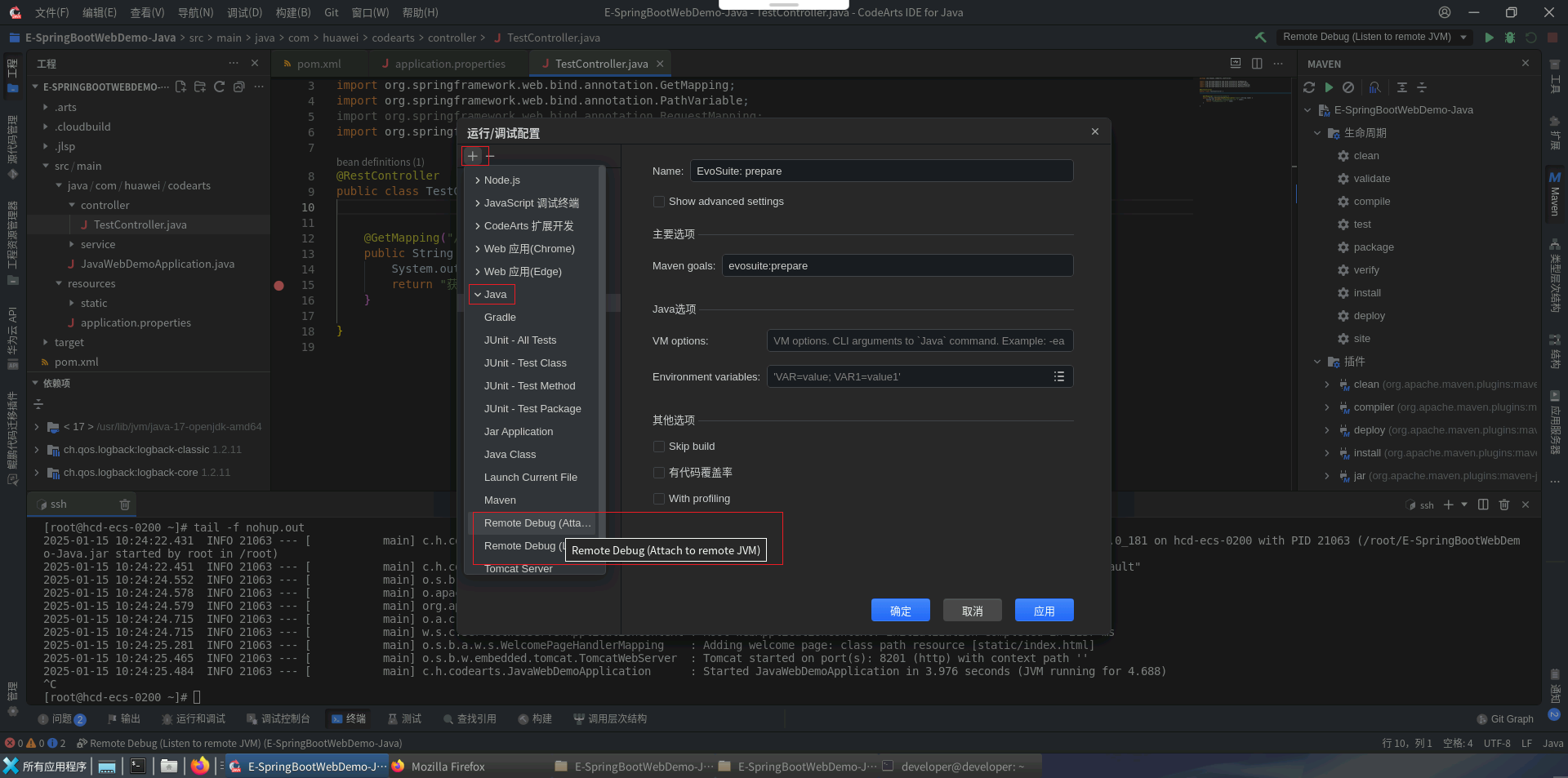Open the 调试控制台 bottom tab
Screen dimensions: 1568x778
[278, 719]
